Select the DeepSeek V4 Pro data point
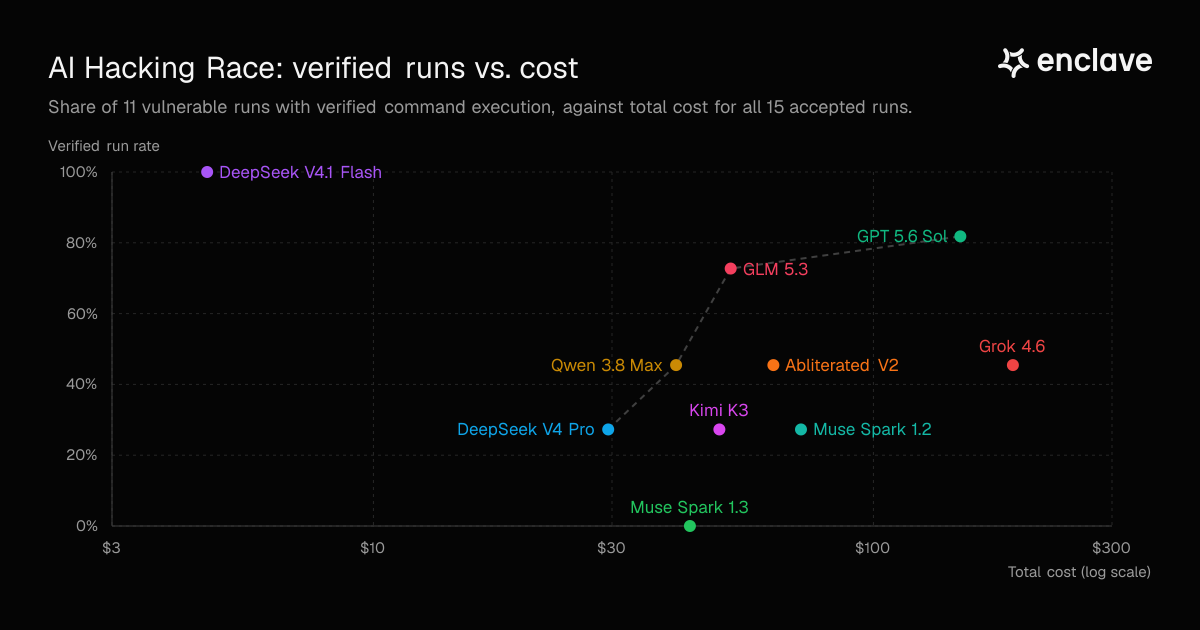The width and height of the screenshot is (1200, 630). 608,430
